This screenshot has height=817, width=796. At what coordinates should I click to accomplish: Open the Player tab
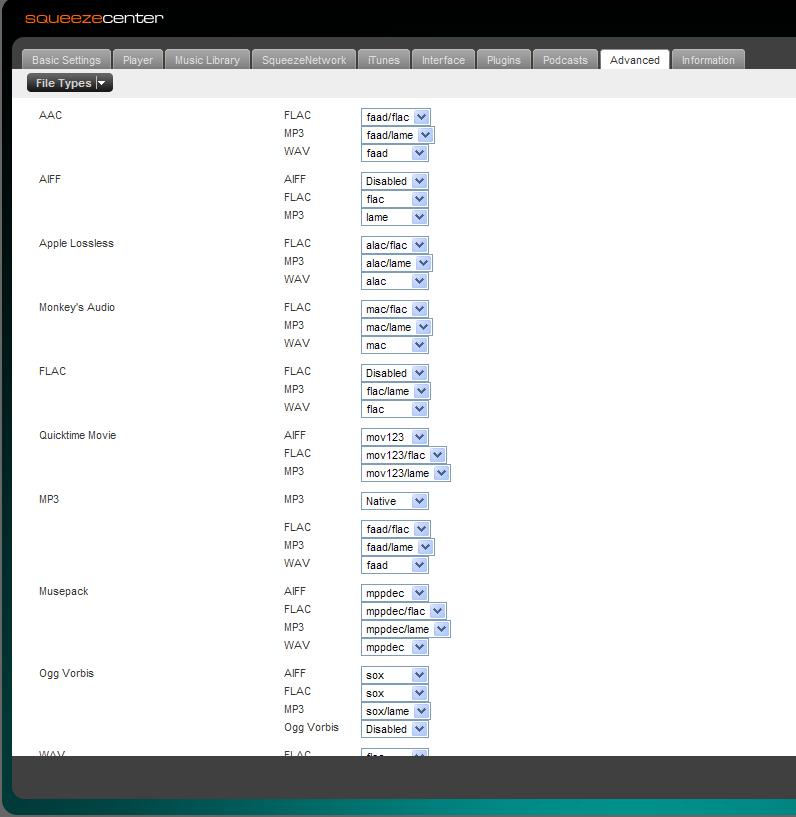138,60
